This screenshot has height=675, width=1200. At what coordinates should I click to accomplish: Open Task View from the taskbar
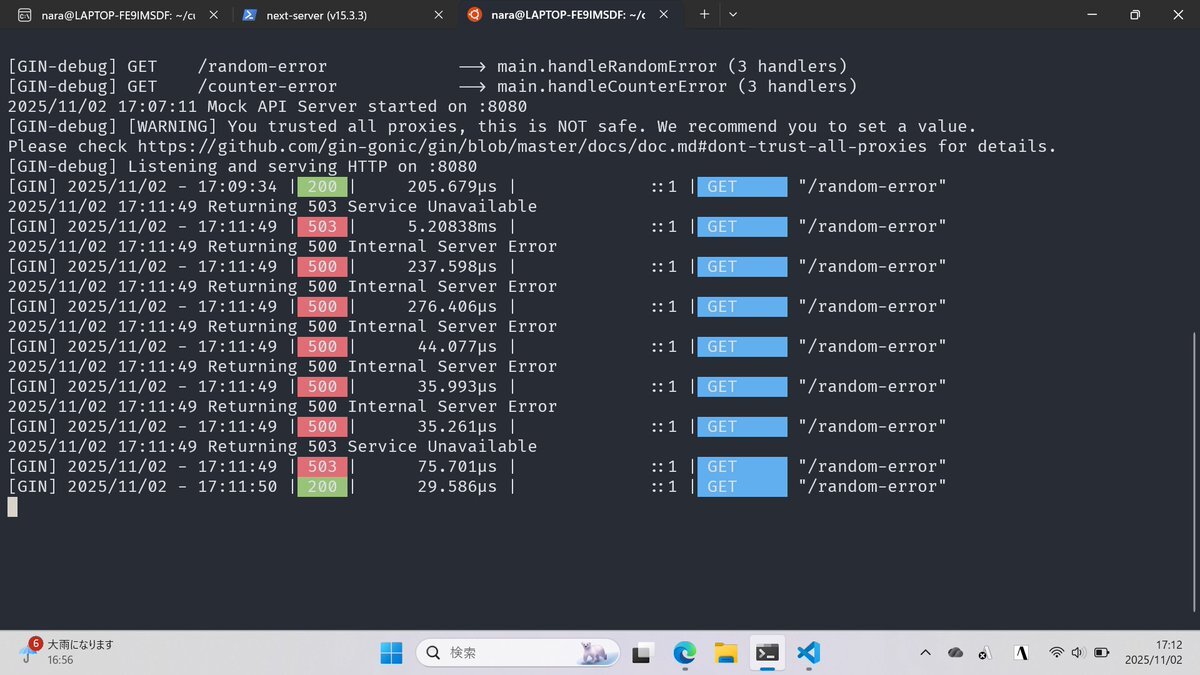click(x=643, y=653)
